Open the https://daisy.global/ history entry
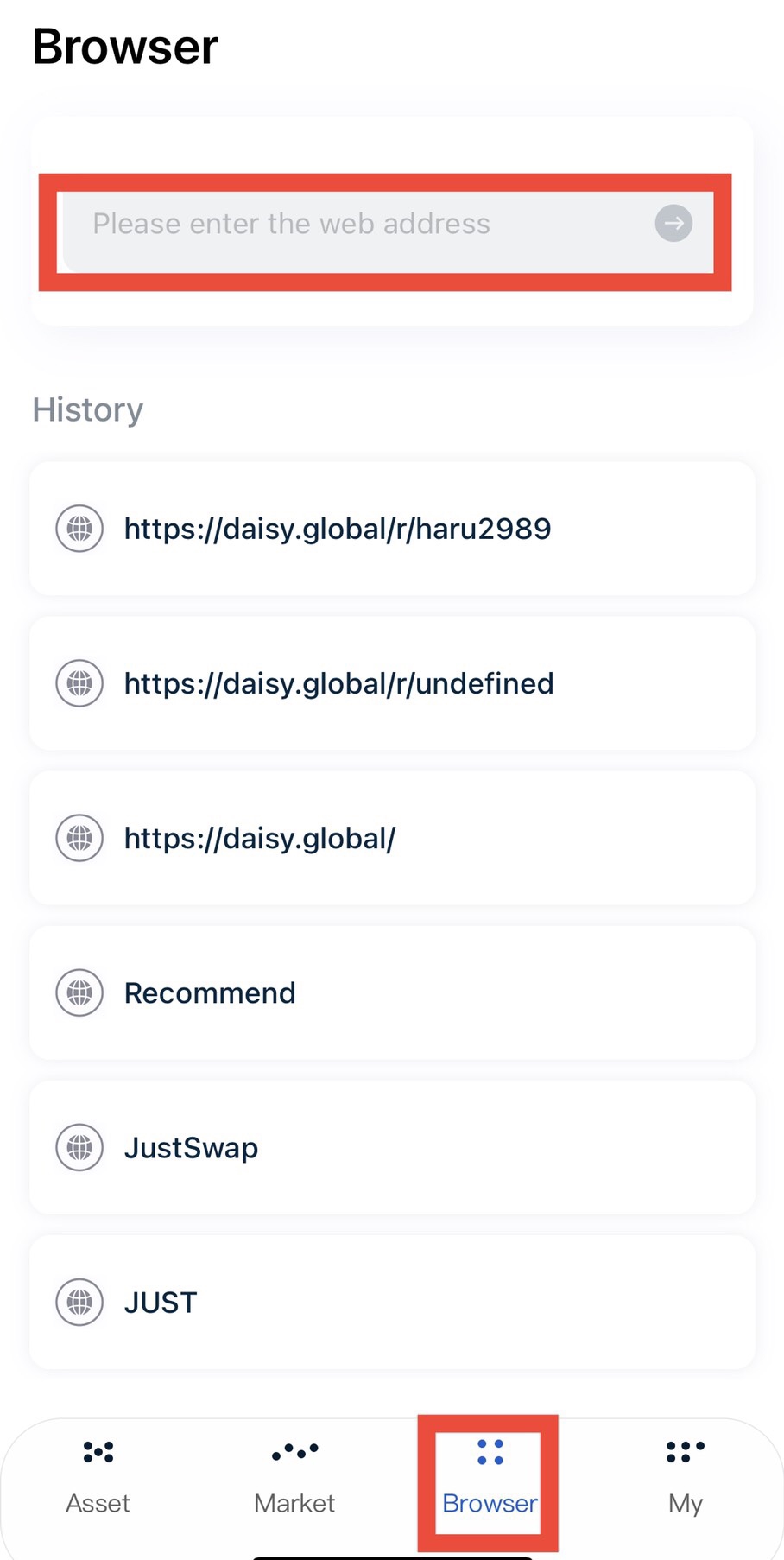This screenshot has height=1560, width=784. 392,838
